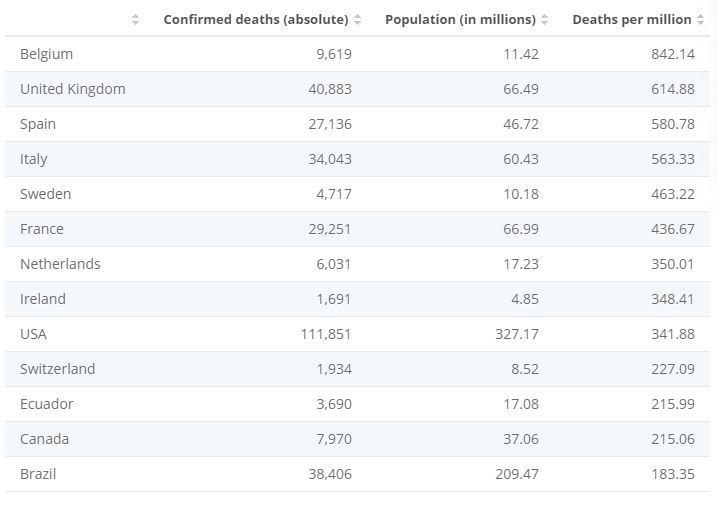This screenshot has height=505, width=718.
Task: Sort by the first column's arrow icon
Action: click(135, 20)
